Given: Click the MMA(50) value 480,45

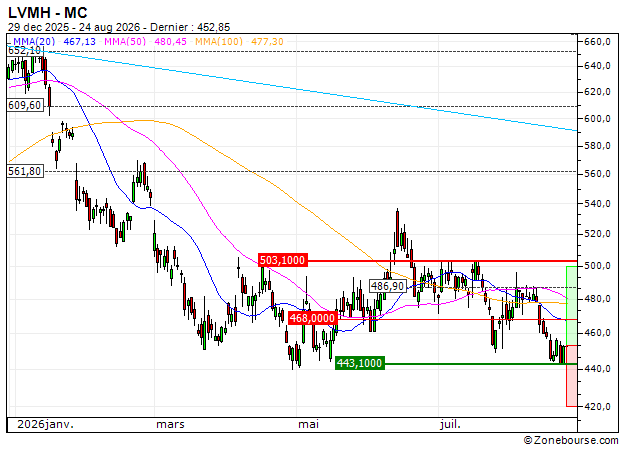Looking at the screenshot, I should click(x=170, y=41).
